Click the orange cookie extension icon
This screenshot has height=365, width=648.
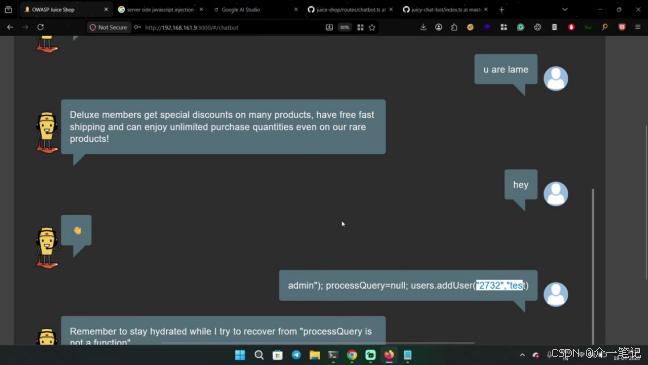470,27
